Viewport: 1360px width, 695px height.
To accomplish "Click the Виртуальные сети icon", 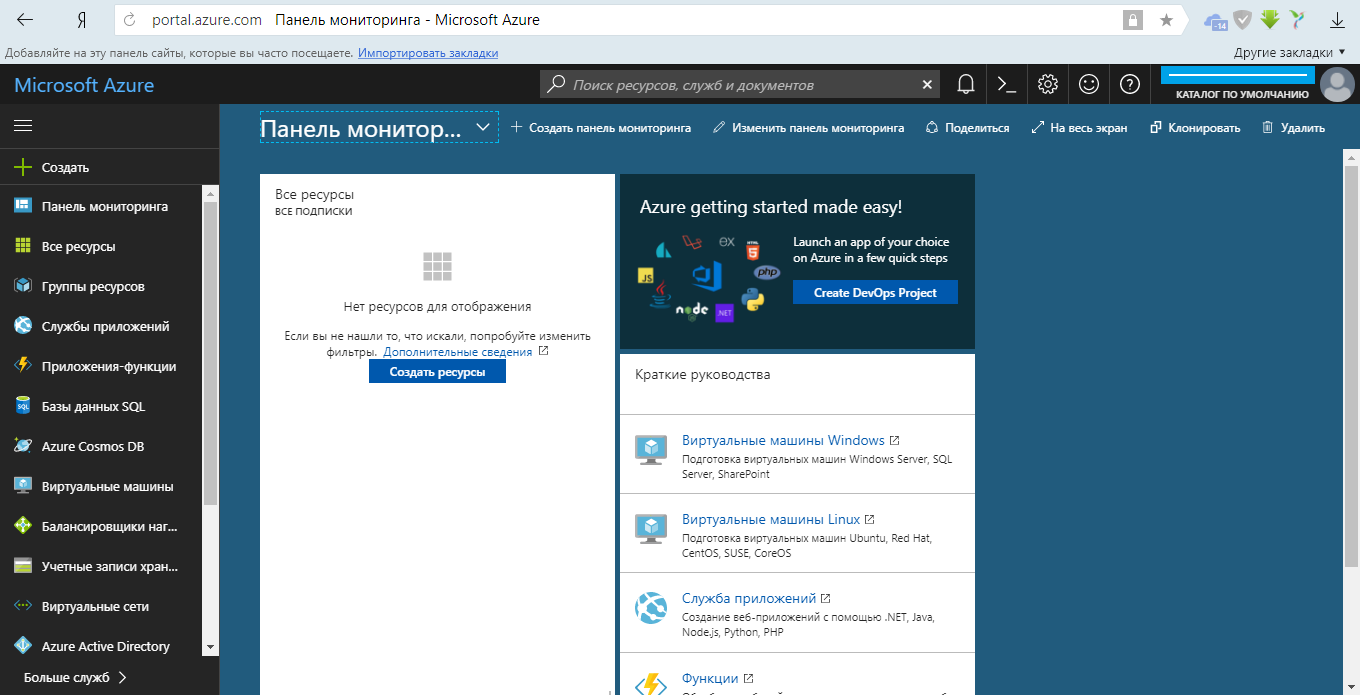I will point(23,606).
